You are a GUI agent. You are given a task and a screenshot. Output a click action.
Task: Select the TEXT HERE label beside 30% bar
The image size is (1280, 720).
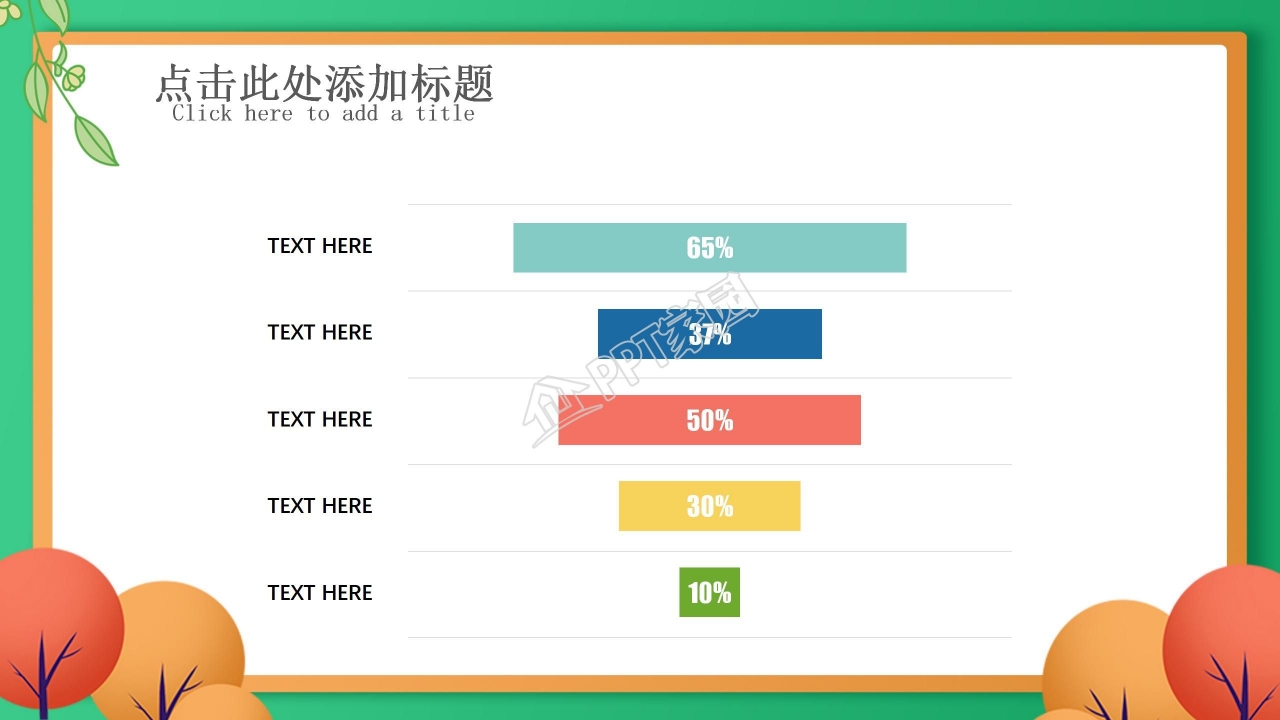[320, 506]
